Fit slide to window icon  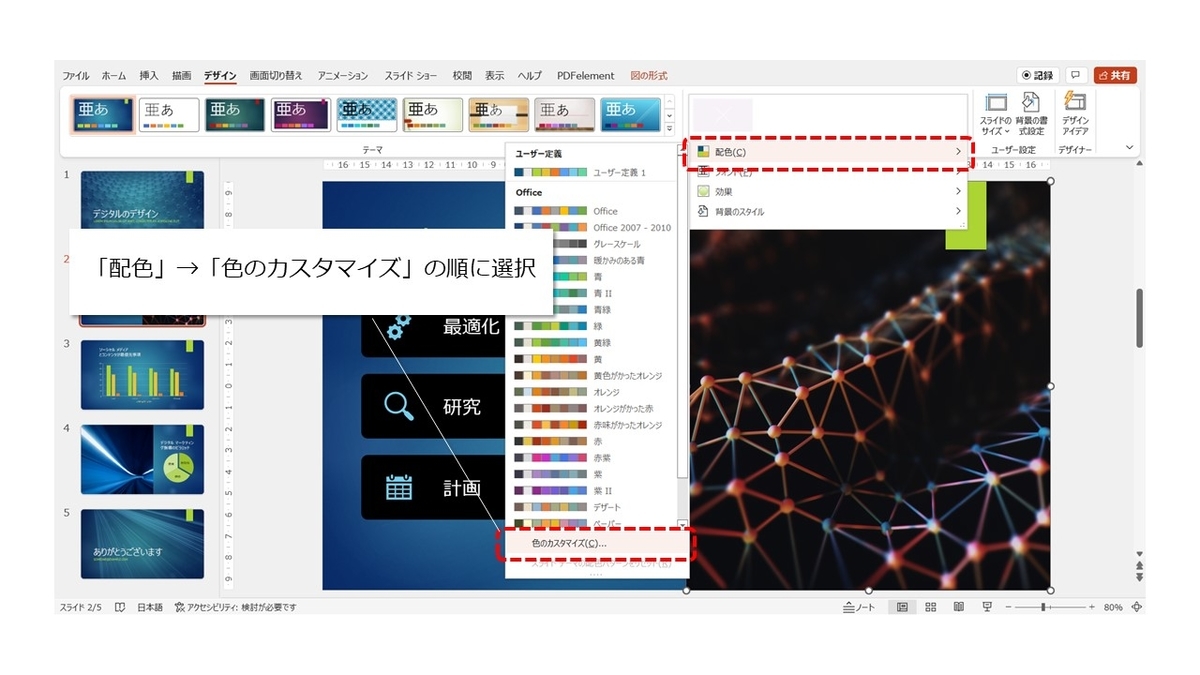pyautogui.click(x=1136, y=607)
